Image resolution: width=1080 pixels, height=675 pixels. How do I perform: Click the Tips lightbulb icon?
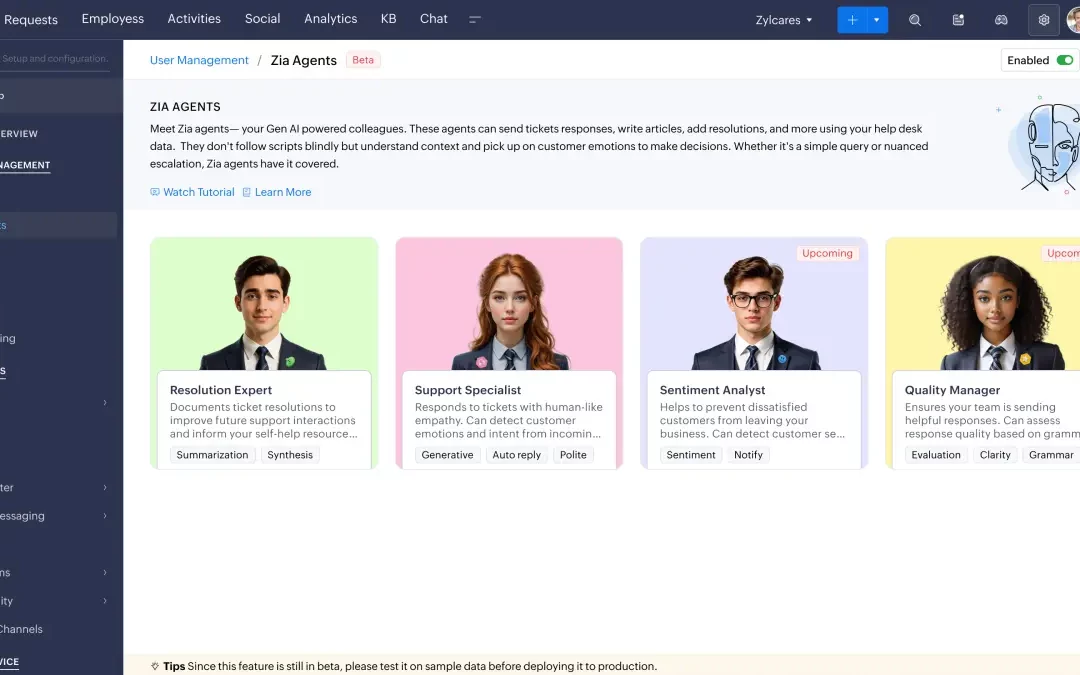click(155, 666)
